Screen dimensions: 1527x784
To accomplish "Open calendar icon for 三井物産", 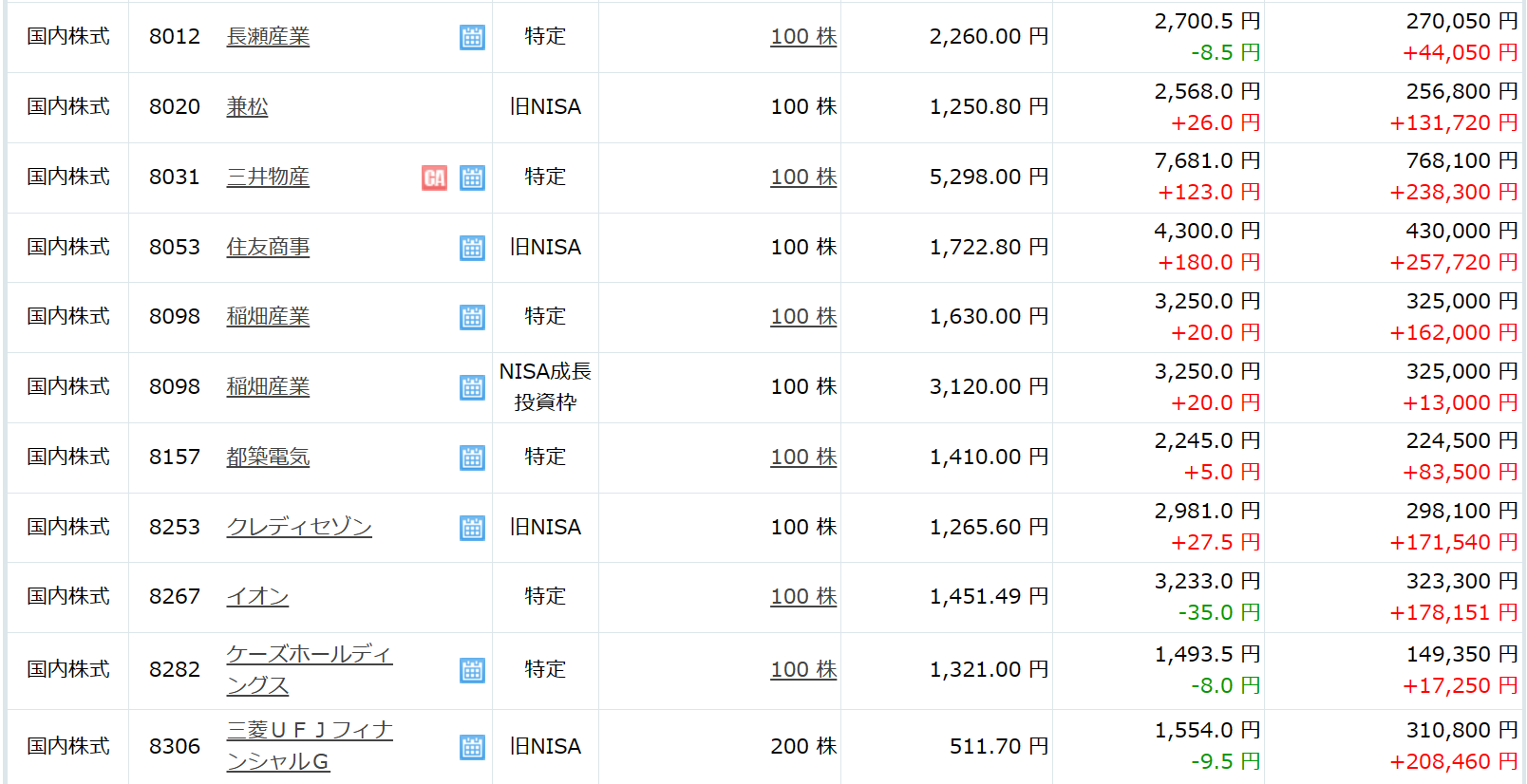I will [x=472, y=177].
